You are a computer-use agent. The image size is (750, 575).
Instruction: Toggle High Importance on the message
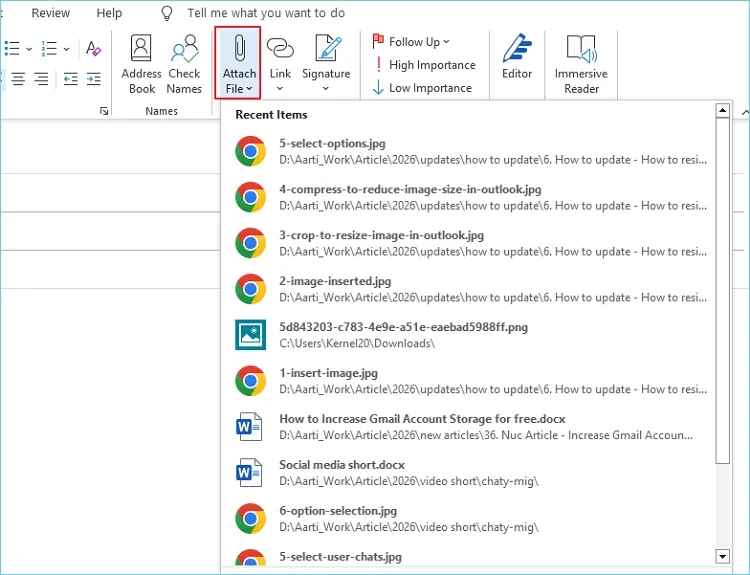(424, 65)
